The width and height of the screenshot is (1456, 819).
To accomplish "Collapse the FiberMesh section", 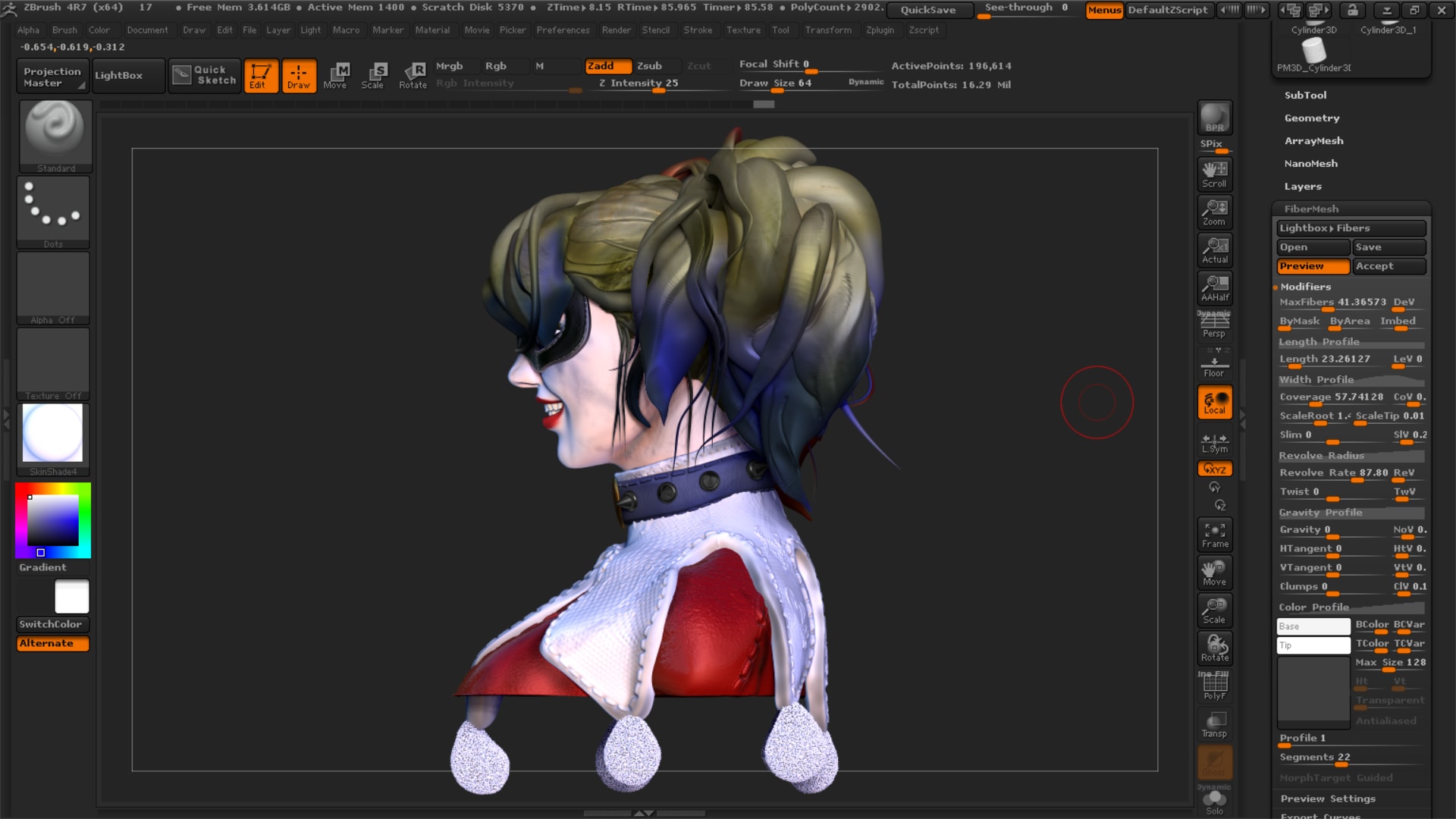I will pos(1311,209).
